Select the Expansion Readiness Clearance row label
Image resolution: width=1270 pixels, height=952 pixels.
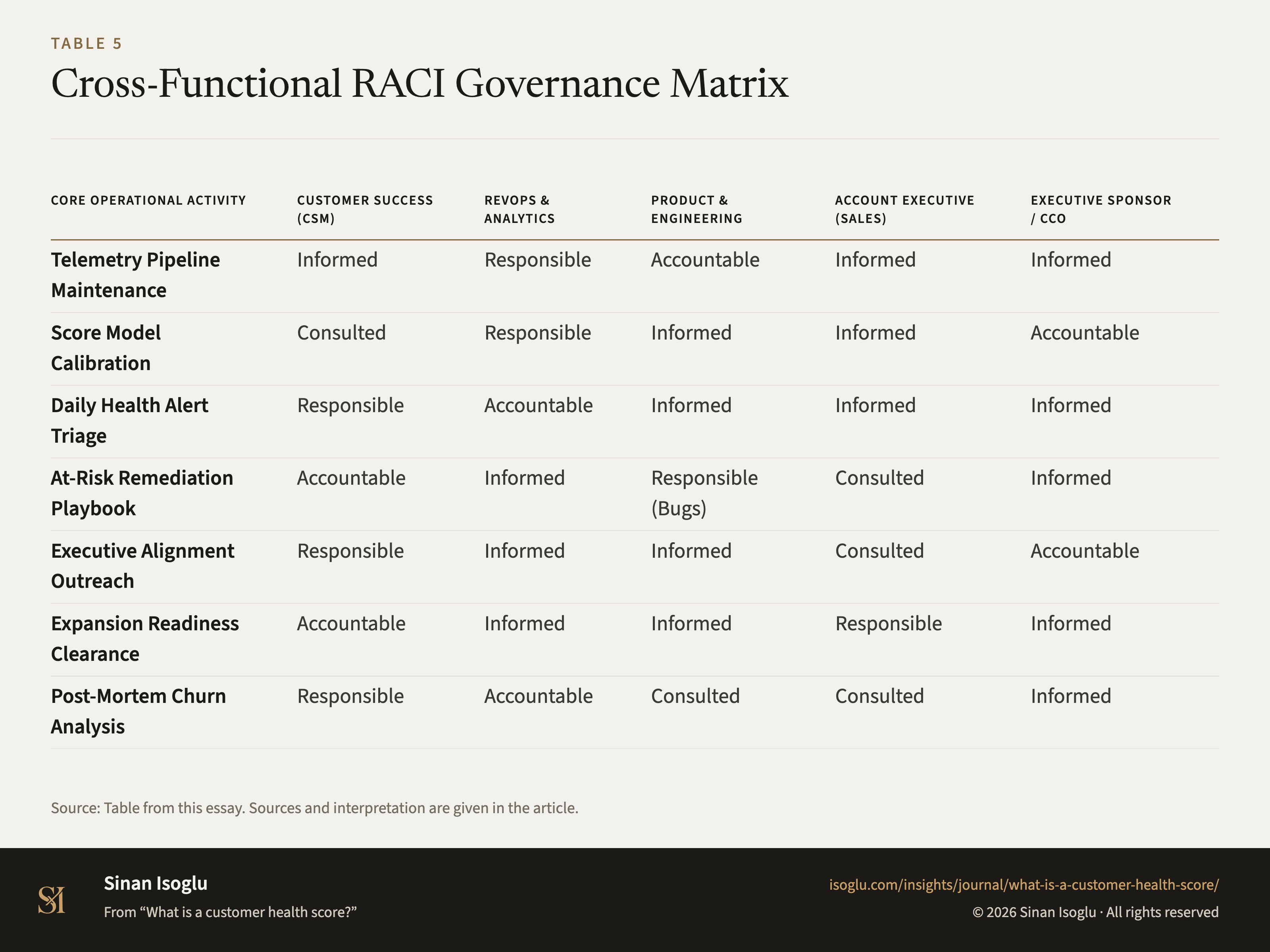coord(145,639)
